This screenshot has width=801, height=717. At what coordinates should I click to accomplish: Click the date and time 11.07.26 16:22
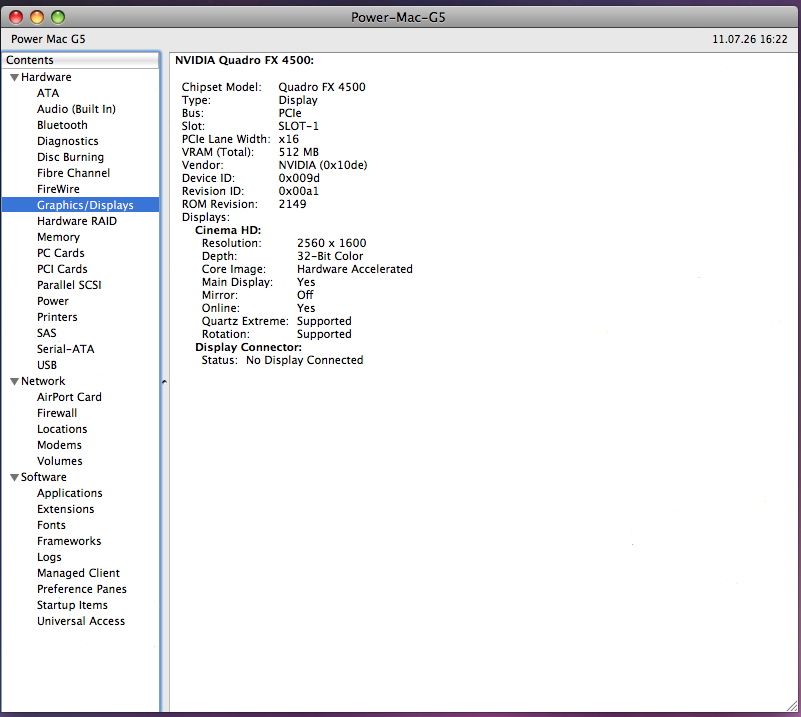(750, 39)
